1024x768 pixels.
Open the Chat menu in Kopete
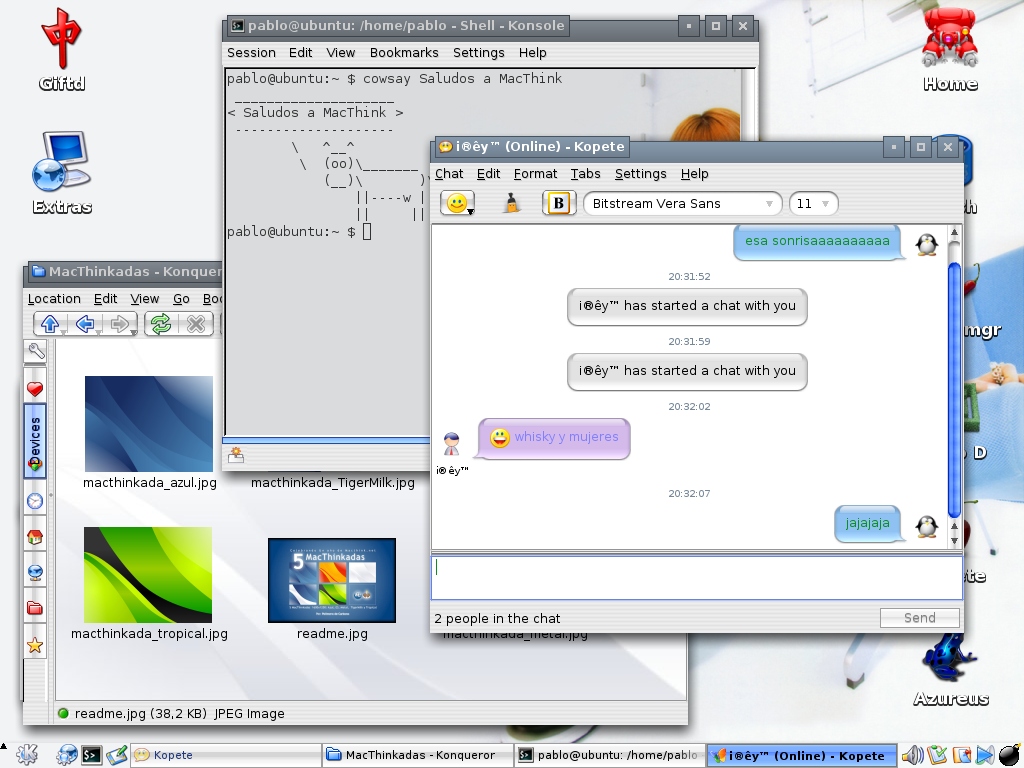tap(449, 174)
